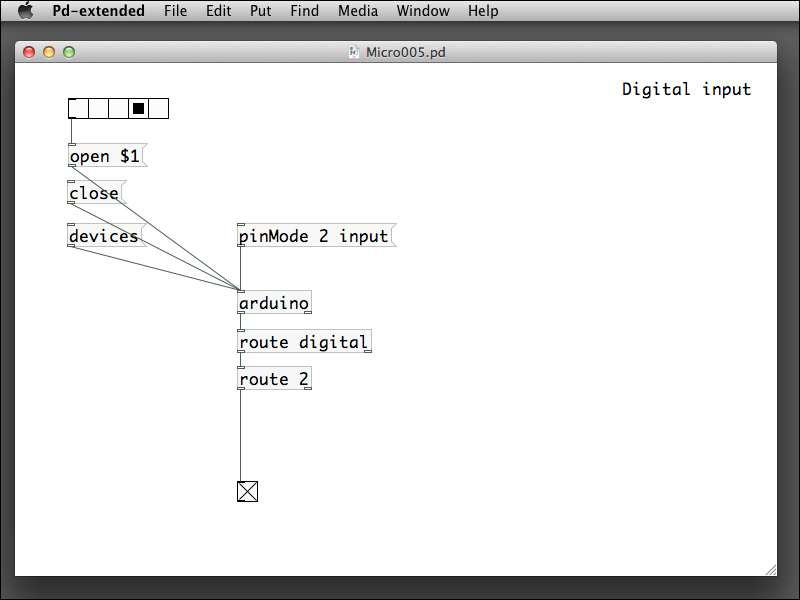This screenshot has width=800, height=600.
Task: Click the window resize grip icon
Action: coord(772,568)
